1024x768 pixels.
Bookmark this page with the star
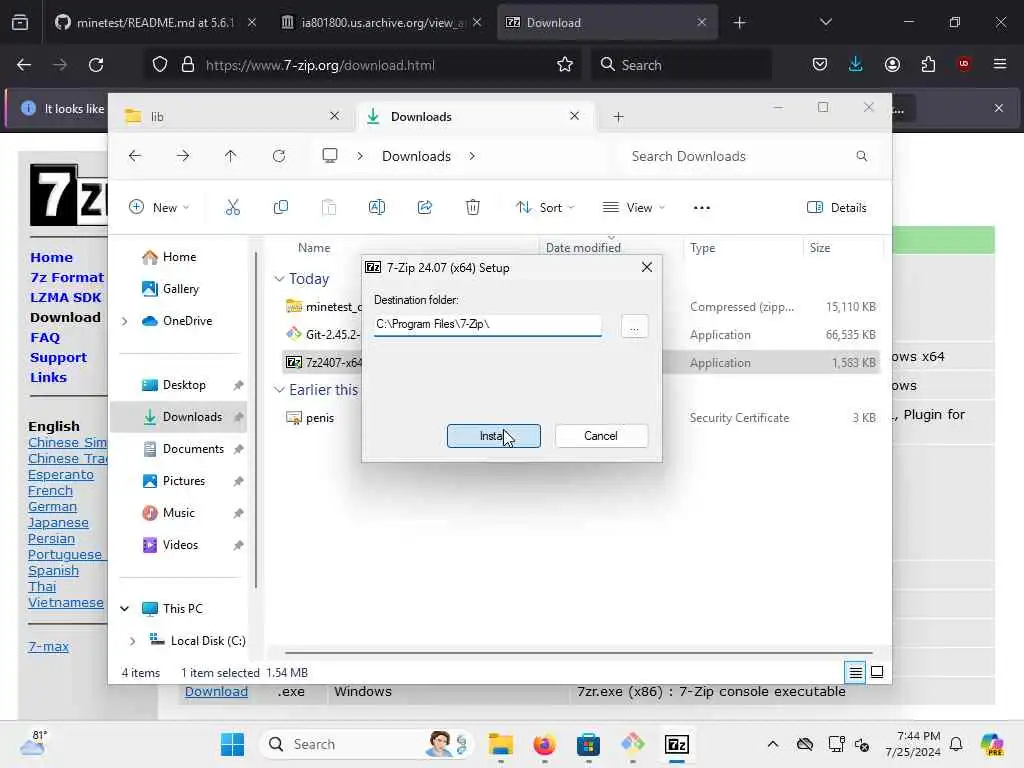[x=565, y=65]
